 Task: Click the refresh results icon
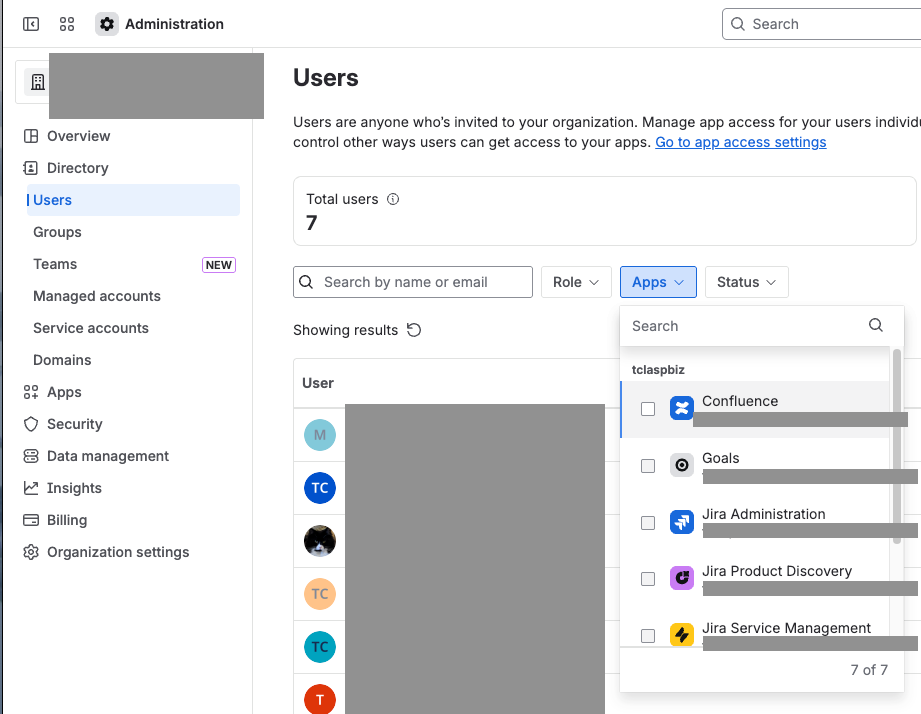click(x=414, y=330)
